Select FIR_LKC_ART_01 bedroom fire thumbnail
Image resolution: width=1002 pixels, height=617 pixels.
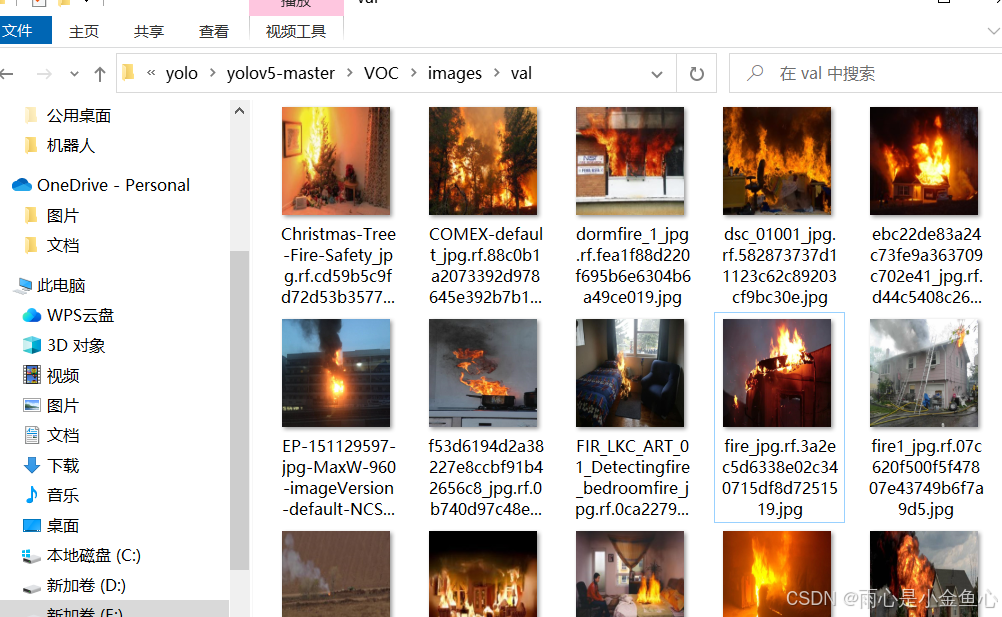click(x=630, y=373)
